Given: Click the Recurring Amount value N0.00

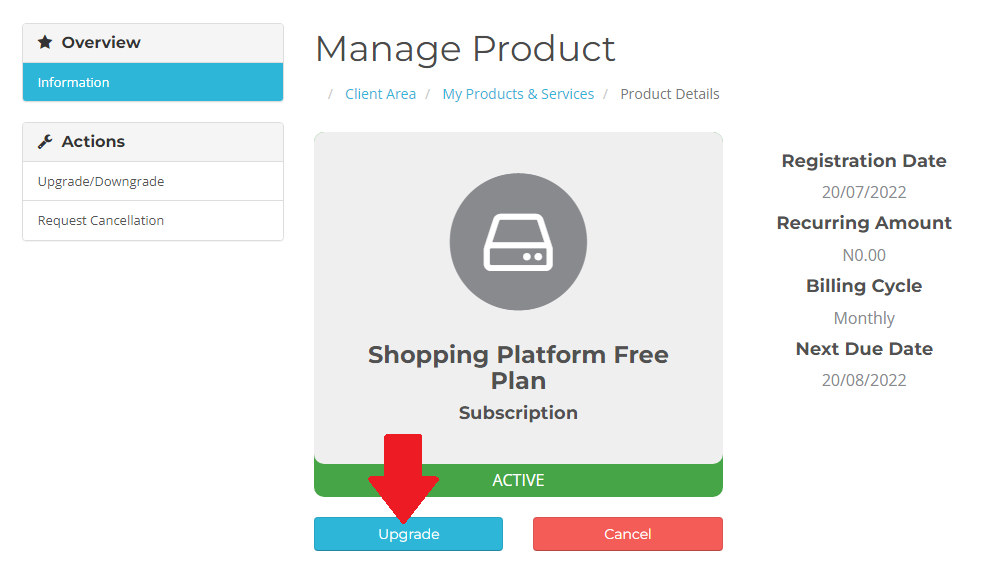Looking at the screenshot, I should (x=864, y=255).
